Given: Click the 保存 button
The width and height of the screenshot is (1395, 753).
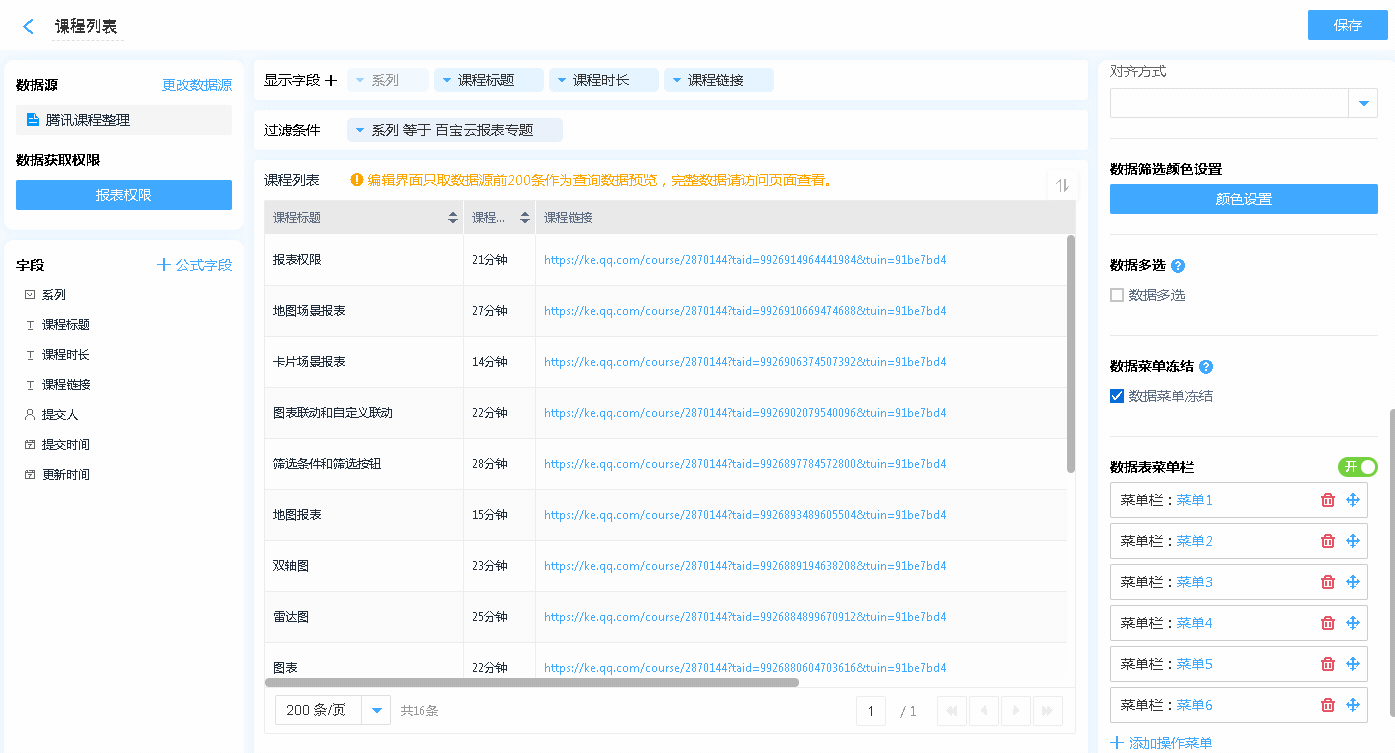Looking at the screenshot, I should [x=1347, y=25].
